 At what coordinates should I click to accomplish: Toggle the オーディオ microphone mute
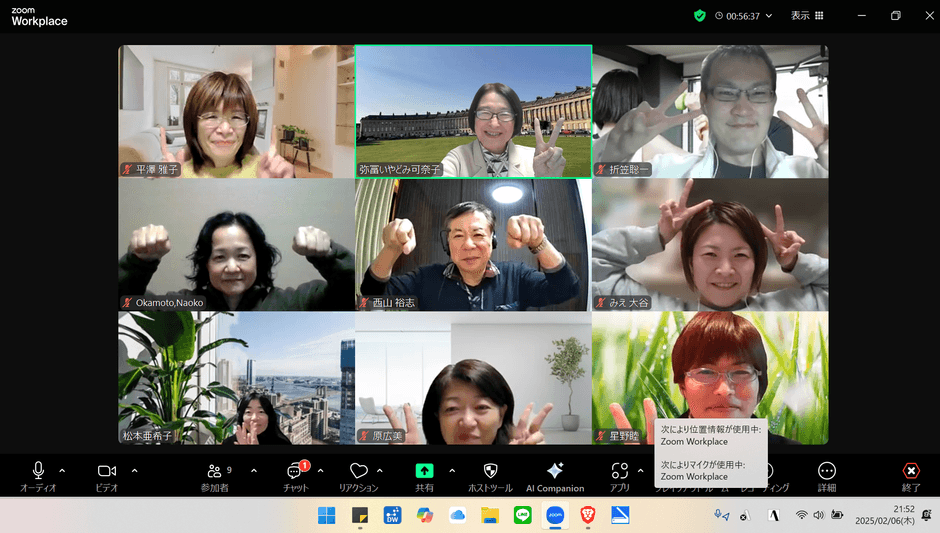(x=38, y=472)
